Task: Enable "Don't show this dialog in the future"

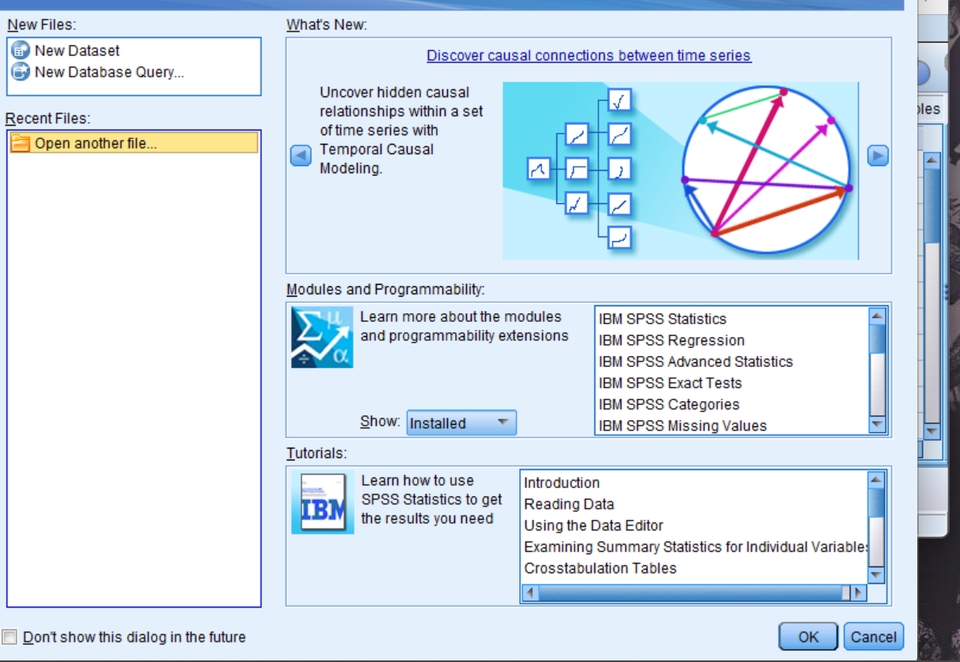Action: coord(9,636)
